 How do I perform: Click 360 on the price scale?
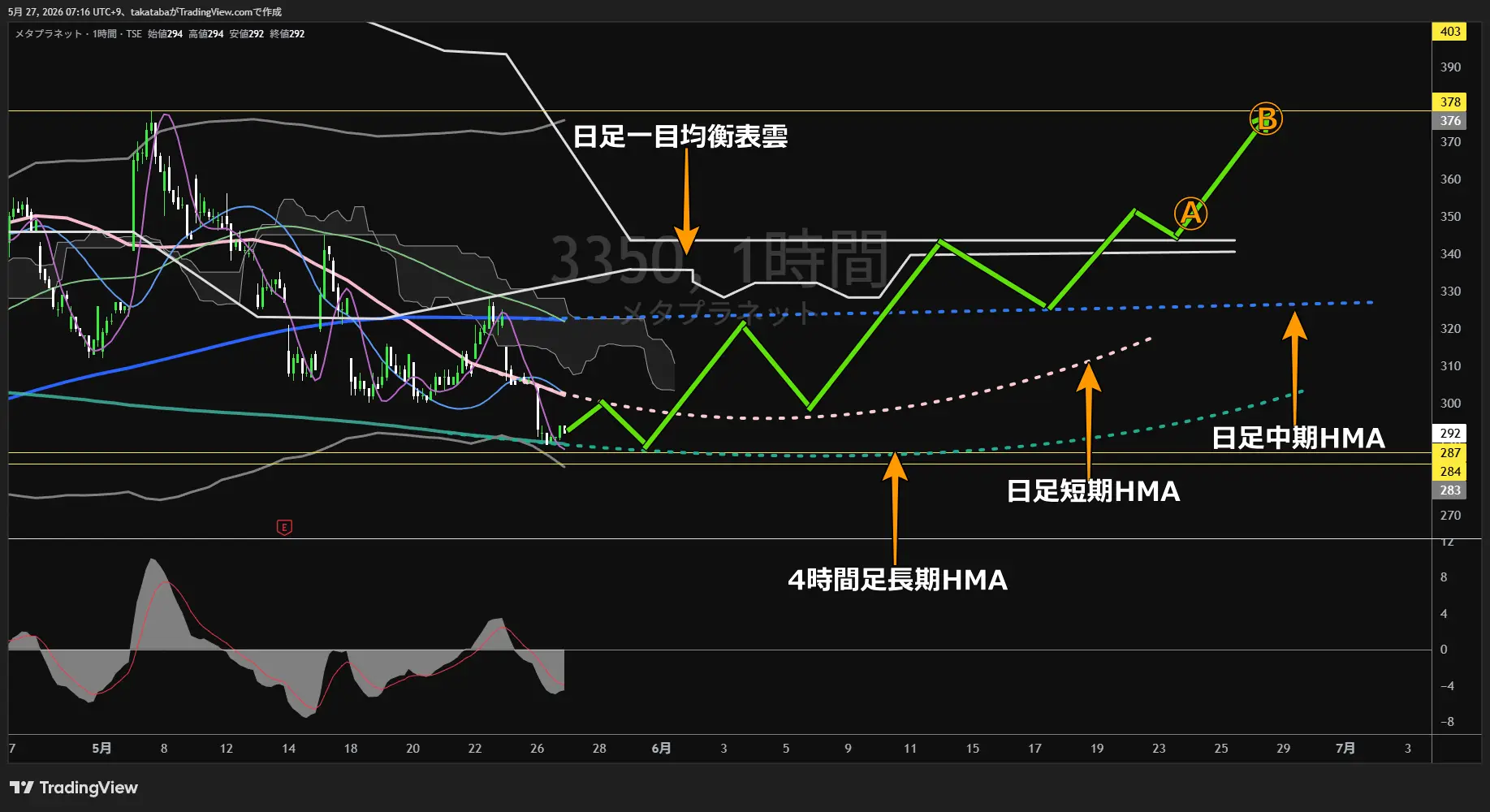[1450, 179]
